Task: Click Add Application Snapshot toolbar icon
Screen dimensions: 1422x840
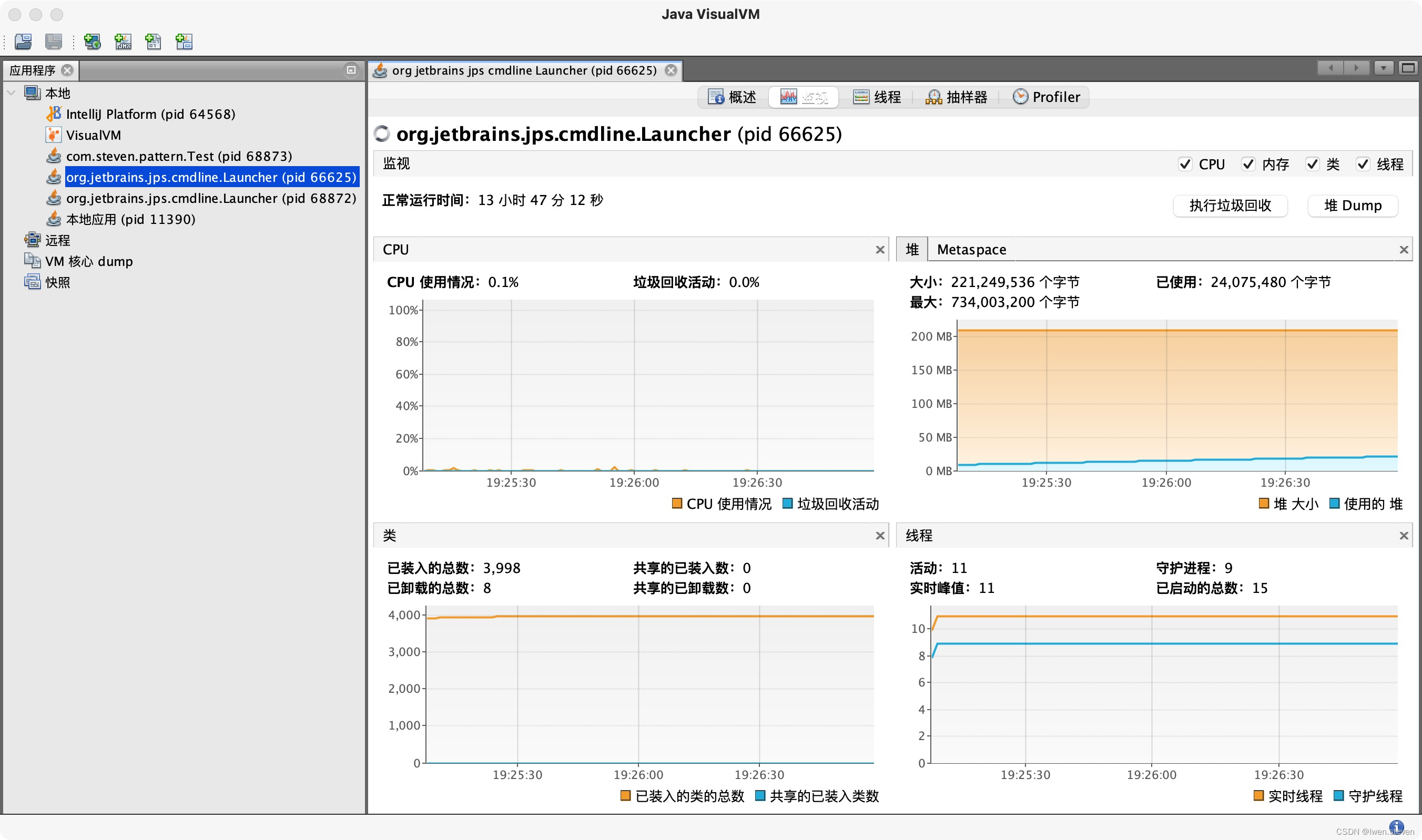Action: coord(184,42)
